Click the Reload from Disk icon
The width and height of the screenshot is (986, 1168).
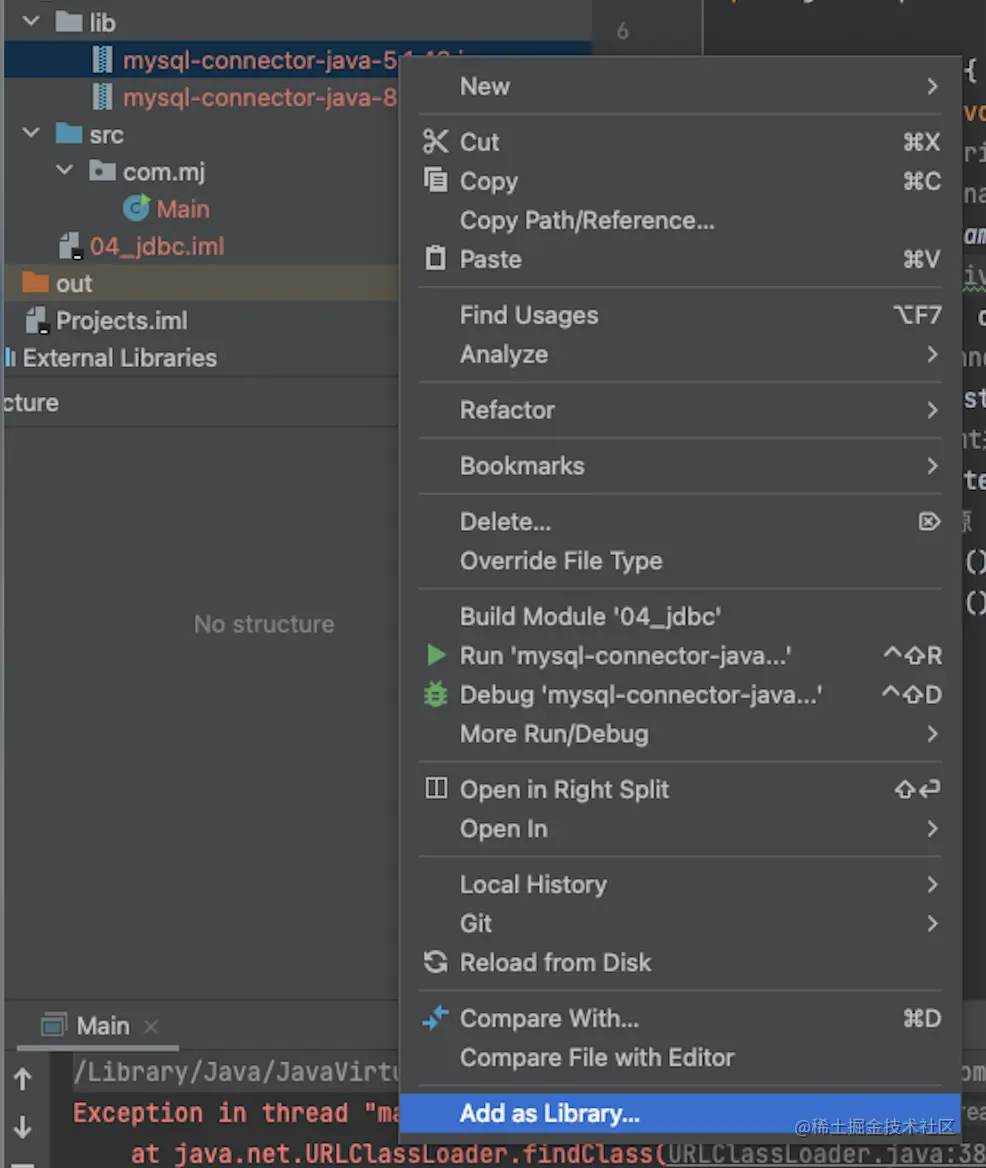[435, 963]
